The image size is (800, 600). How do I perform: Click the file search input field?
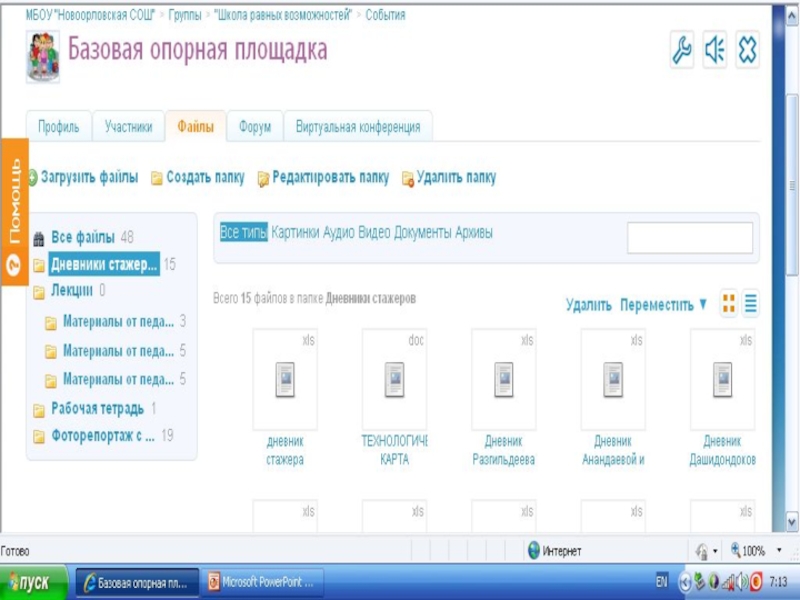point(690,238)
